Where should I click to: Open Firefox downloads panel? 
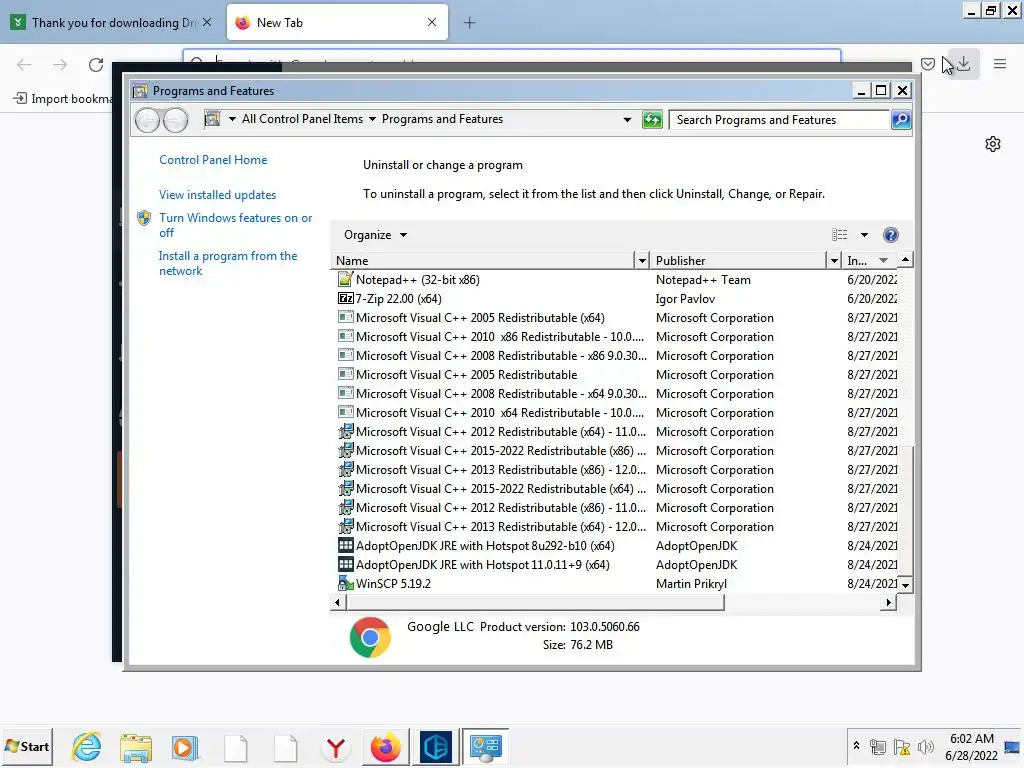pyautogui.click(x=964, y=64)
